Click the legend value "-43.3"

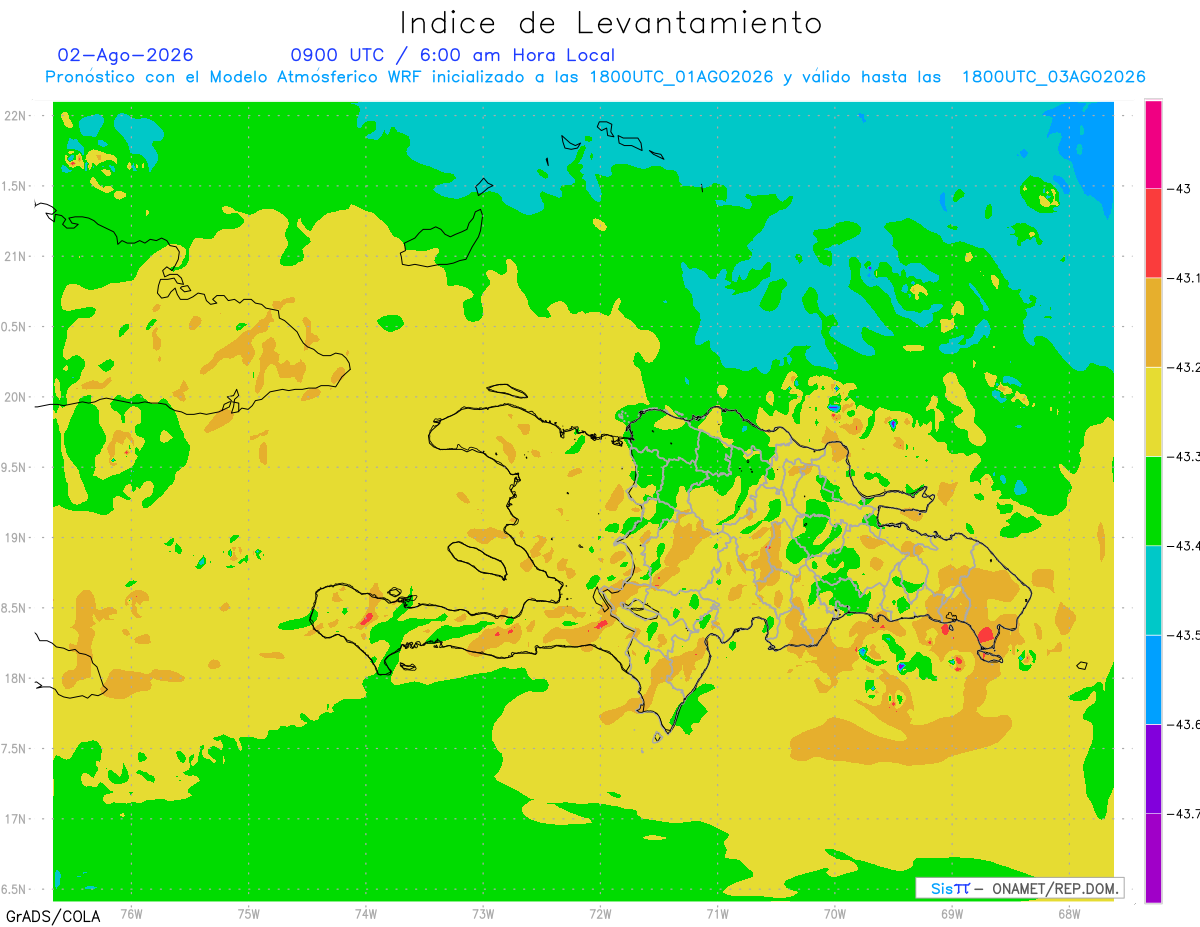pos(1183,456)
